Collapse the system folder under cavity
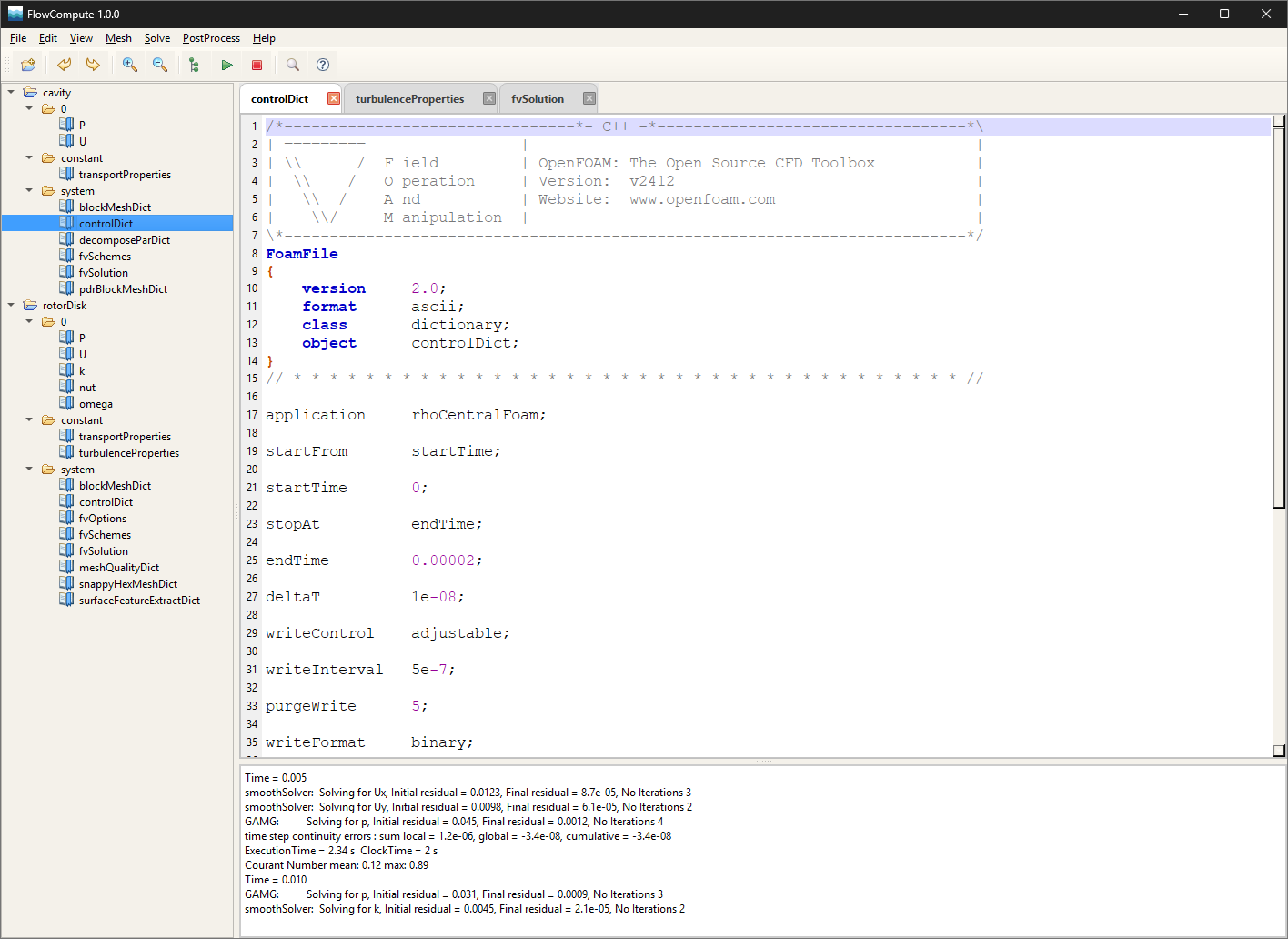Screen dimensions: 1288x939 (x=29, y=190)
